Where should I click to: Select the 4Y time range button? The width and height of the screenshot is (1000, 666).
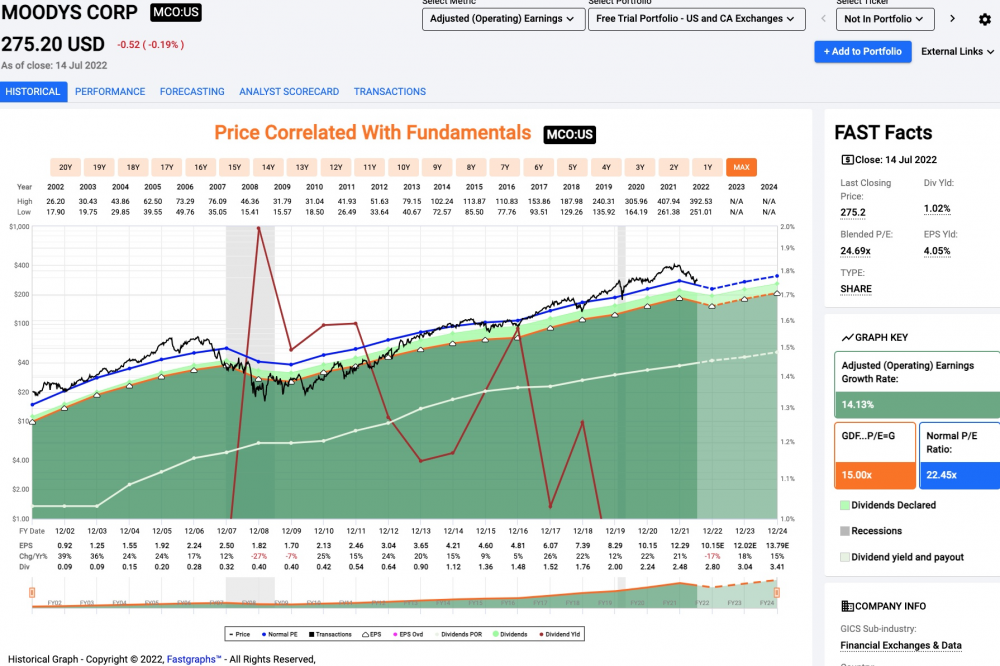607,167
